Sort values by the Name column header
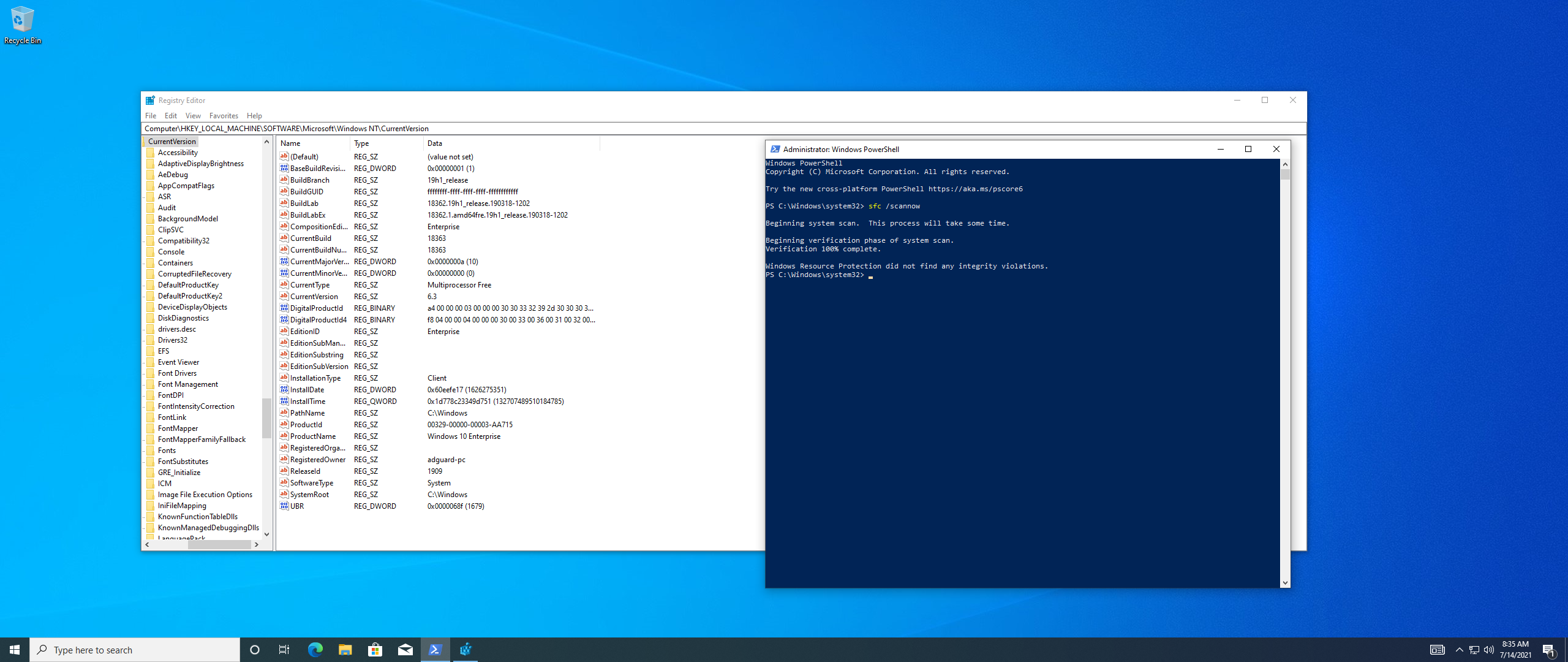This screenshot has height=662, width=1568. [313, 143]
